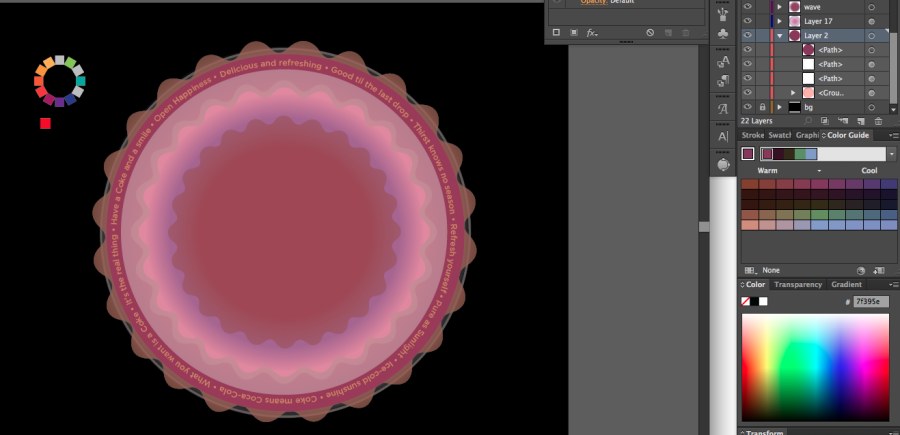Open the Warm/Cool variation dropdown arrow
Viewport: 900px width, 435px height.
coord(819,171)
